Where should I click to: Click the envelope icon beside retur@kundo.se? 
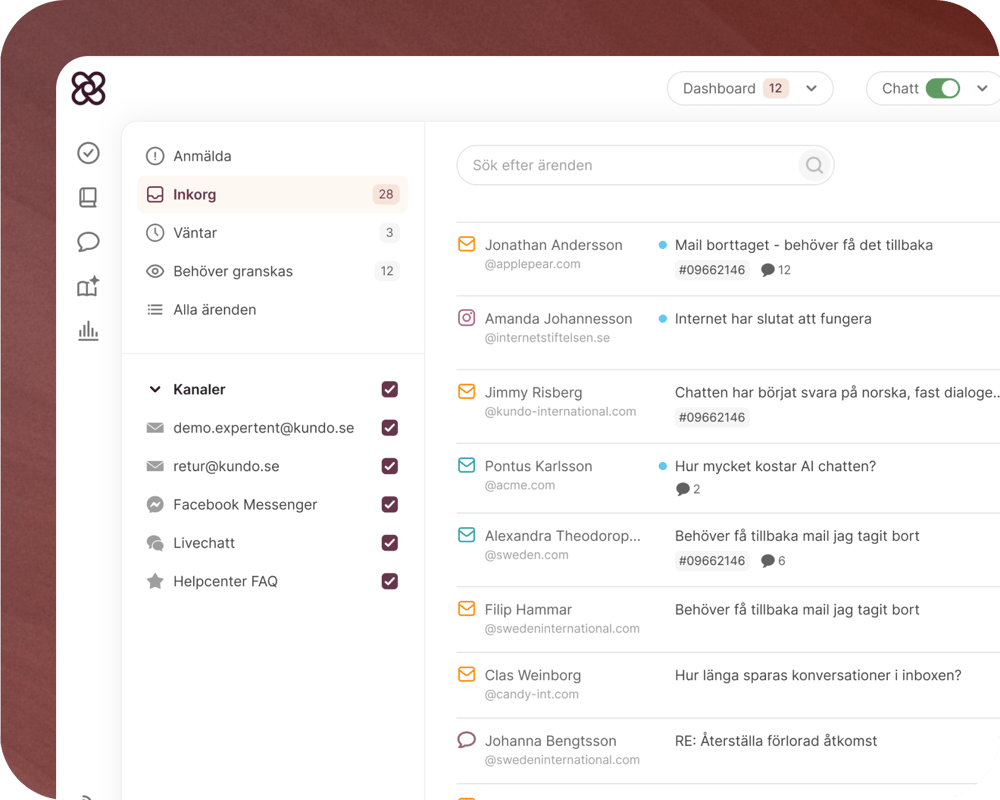155,466
